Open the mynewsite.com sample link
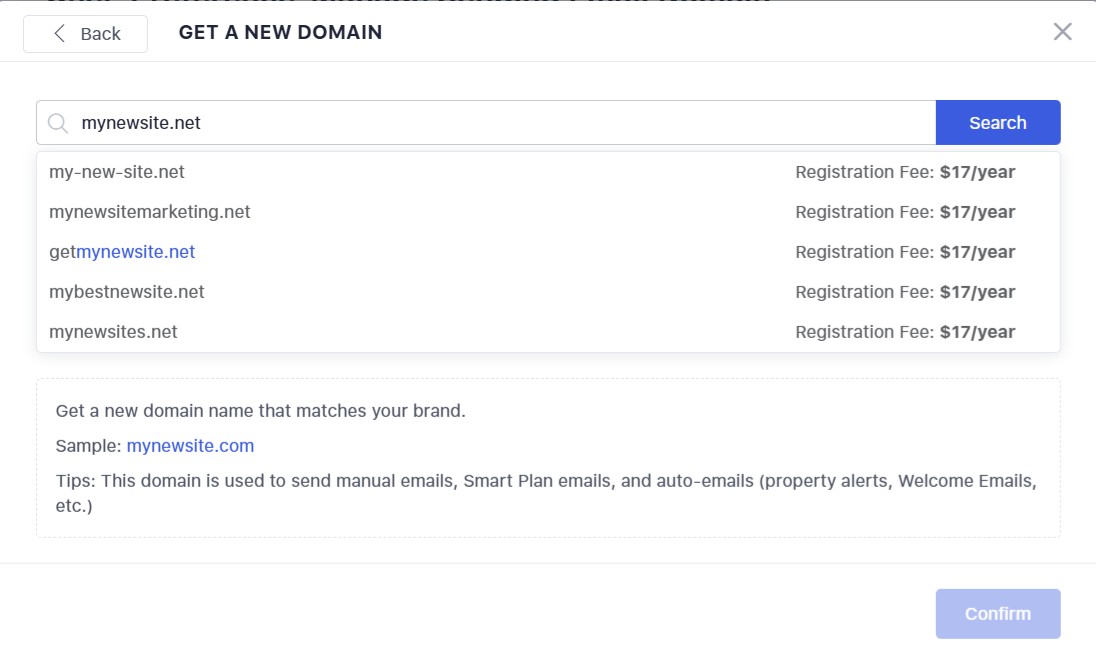This screenshot has height=660, width=1096. [x=190, y=446]
